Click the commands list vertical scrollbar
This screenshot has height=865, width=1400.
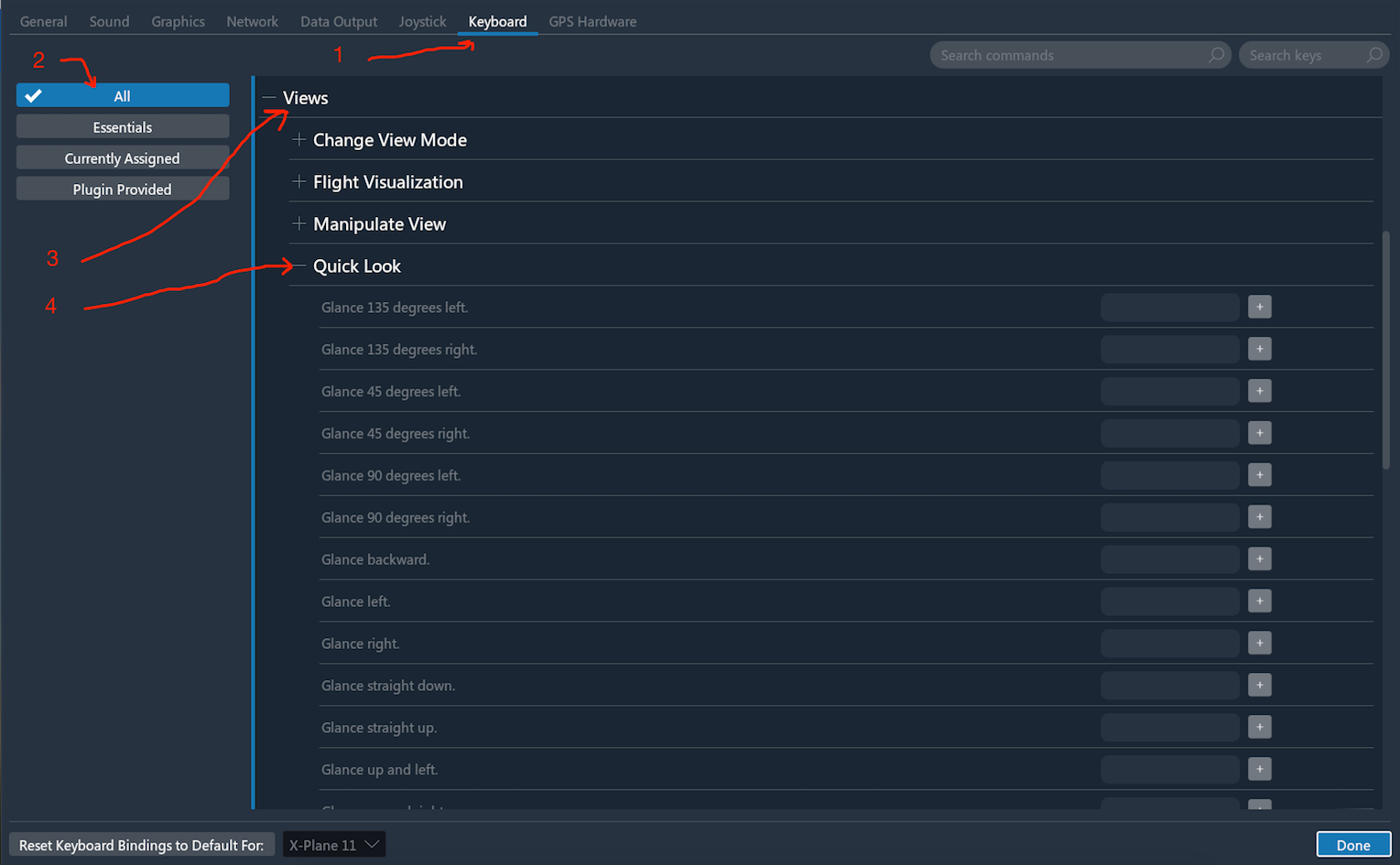click(x=1386, y=350)
